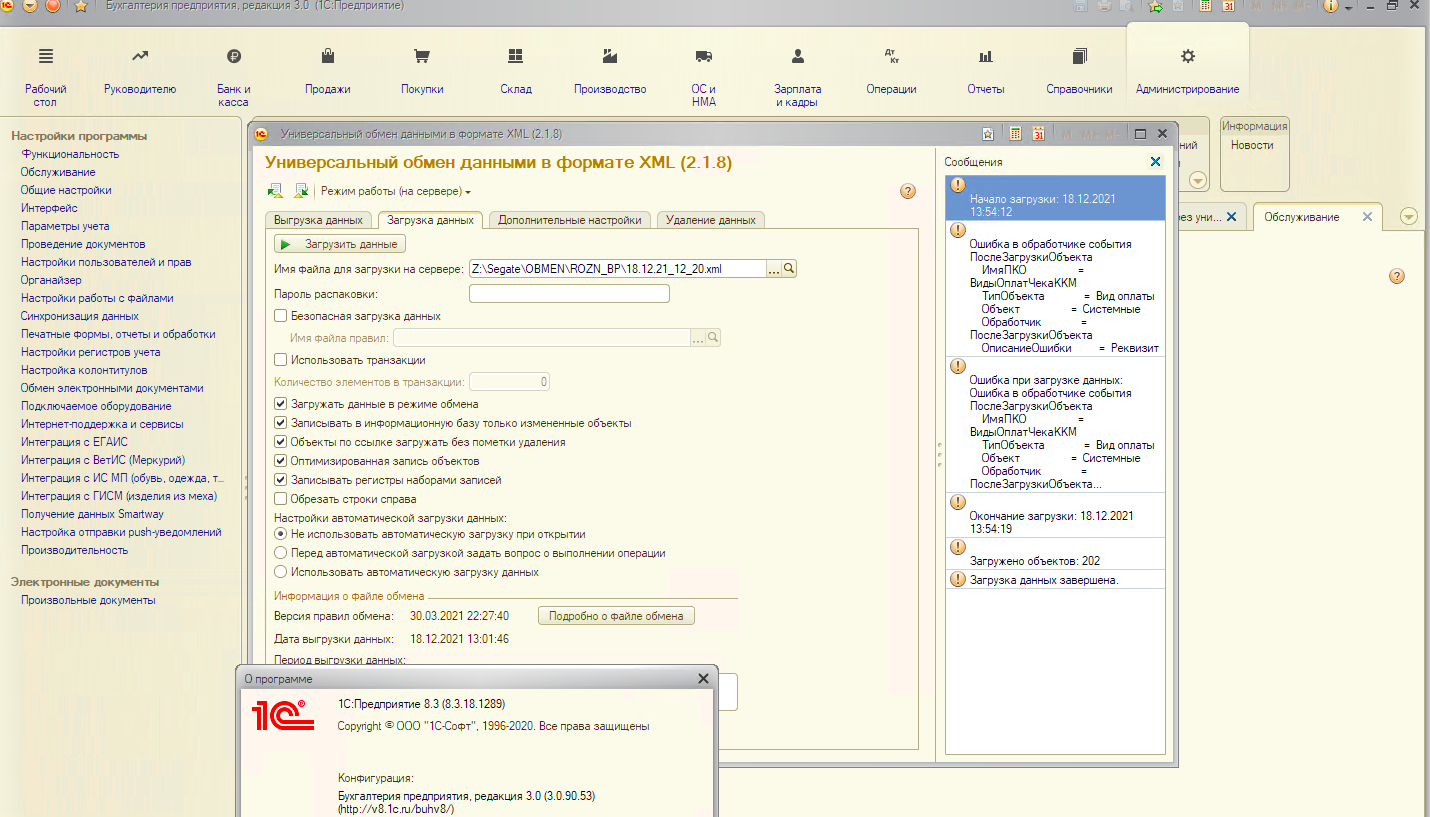1430x817 pixels.
Task: Open the Рабочий стол section icon
Action: coord(46,56)
